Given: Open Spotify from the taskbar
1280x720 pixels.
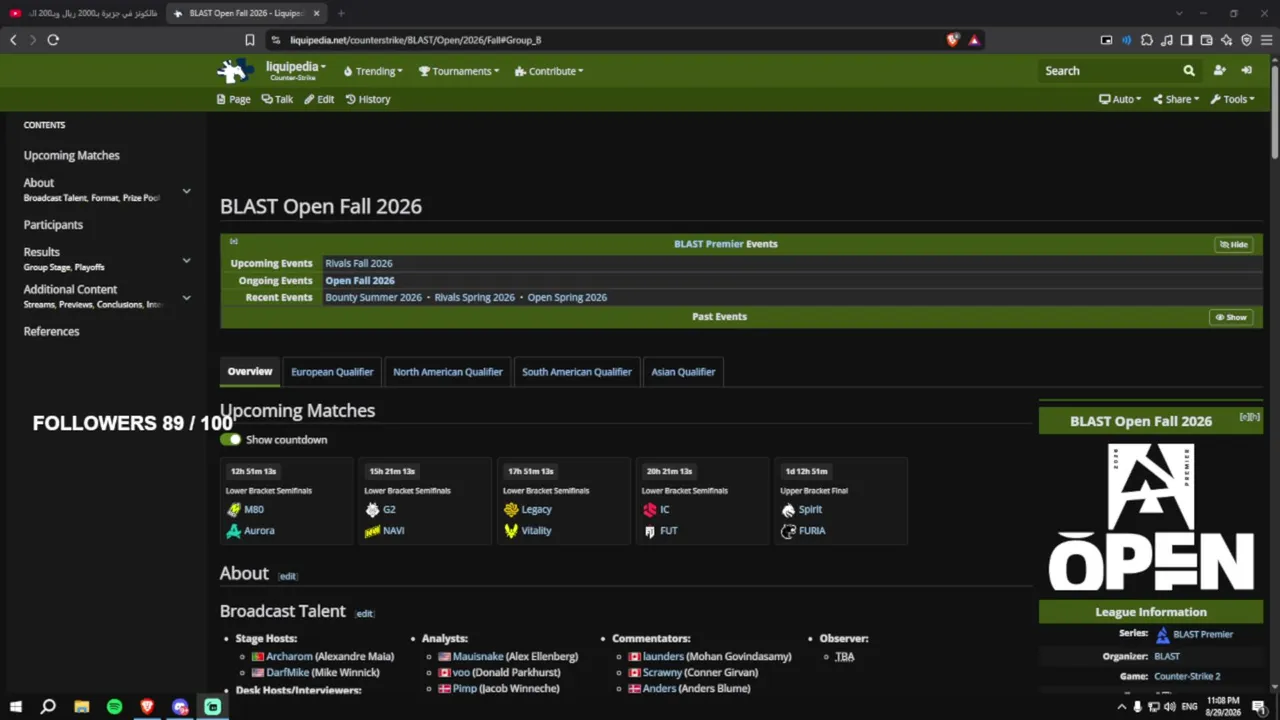Looking at the screenshot, I should click(114, 707).
